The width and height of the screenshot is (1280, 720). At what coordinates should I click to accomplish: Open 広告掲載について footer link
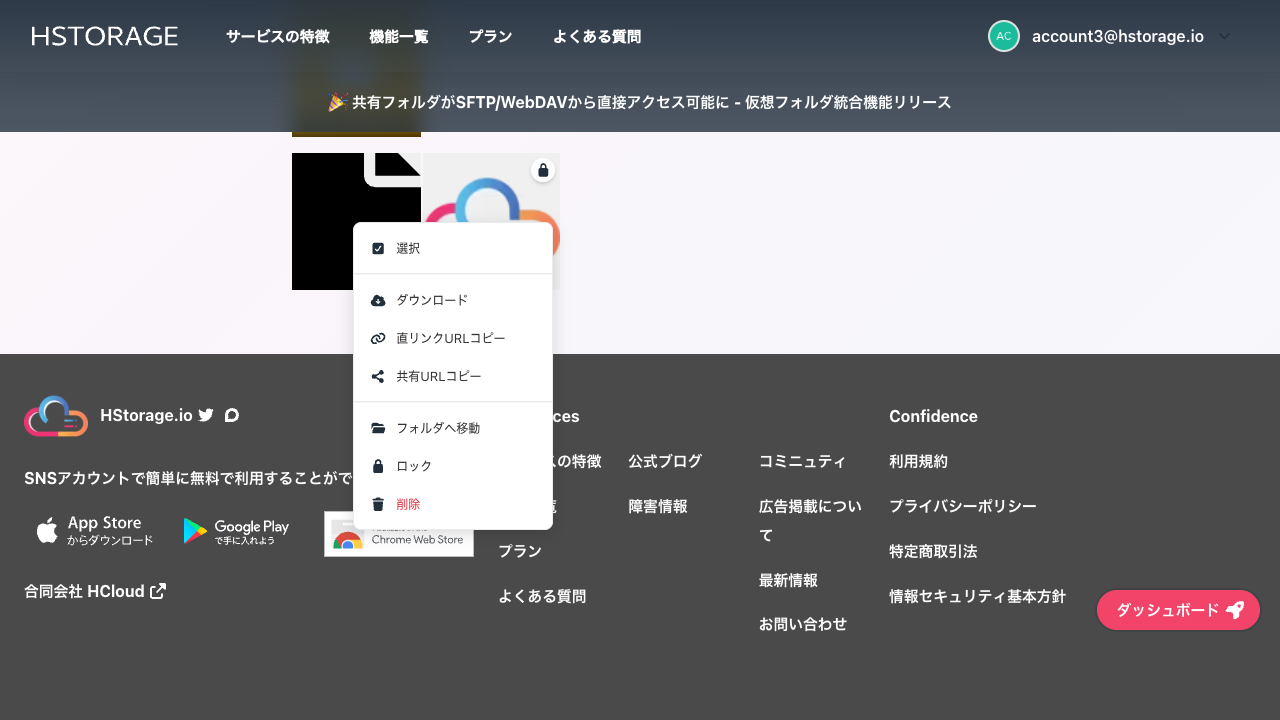[x=810, y=520]
